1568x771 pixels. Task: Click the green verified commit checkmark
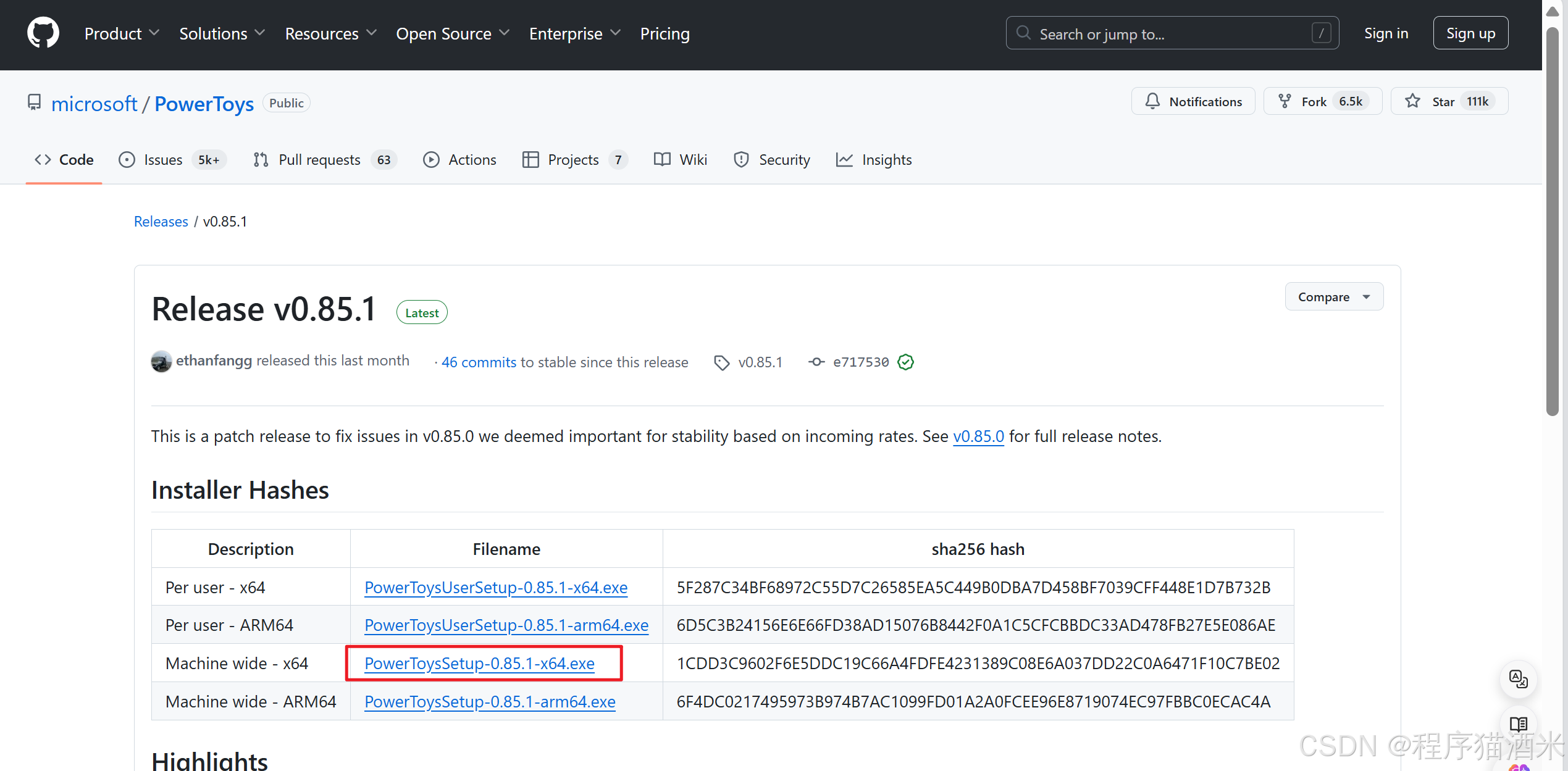pyautogui.click(x=905, y=362)
